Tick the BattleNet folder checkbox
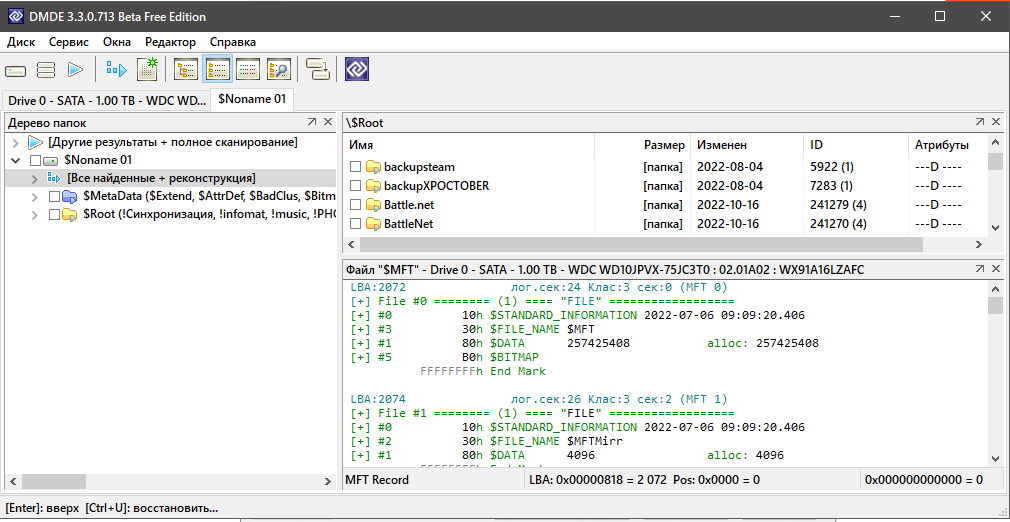1010x522 pixels. (355, 224)
